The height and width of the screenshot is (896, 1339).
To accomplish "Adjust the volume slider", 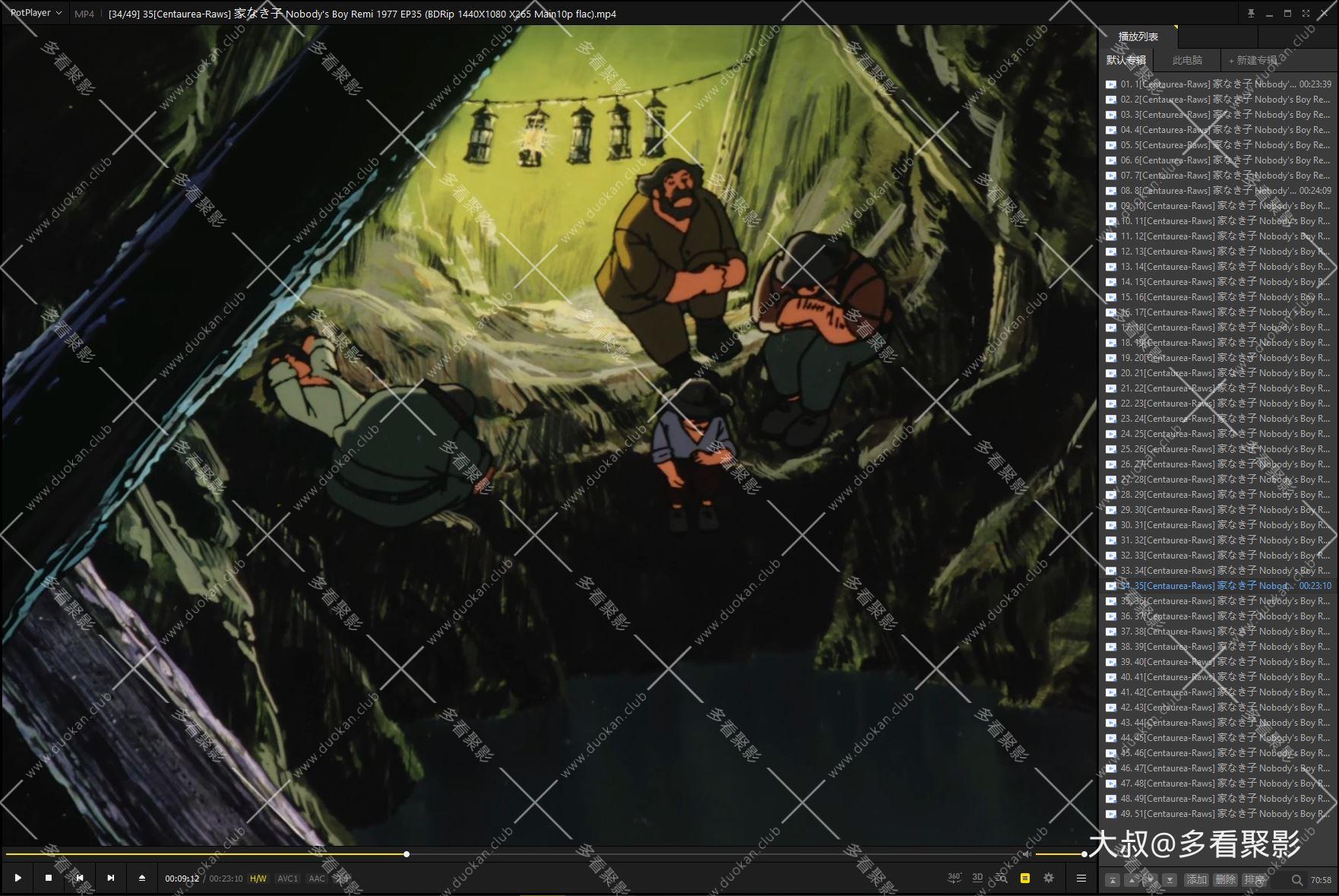I will [1060, 854].
